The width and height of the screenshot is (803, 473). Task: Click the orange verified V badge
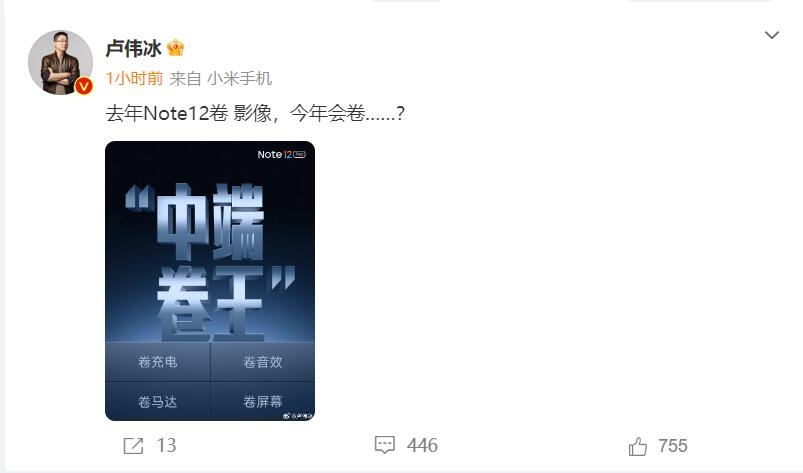click(x=83, y=87)
